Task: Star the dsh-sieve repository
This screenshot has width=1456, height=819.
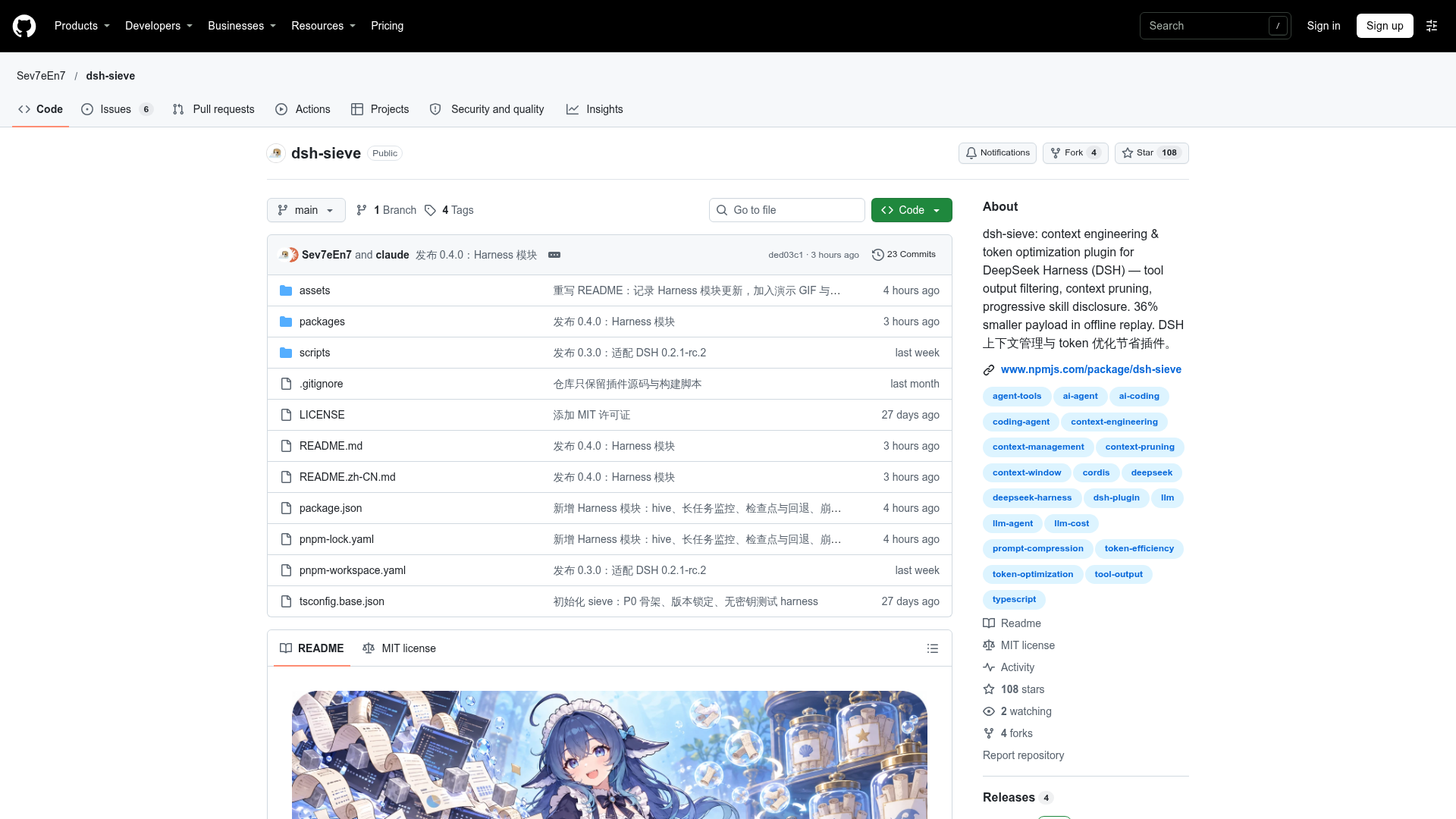Action: pyautogui.click(x=1151, y=153)
